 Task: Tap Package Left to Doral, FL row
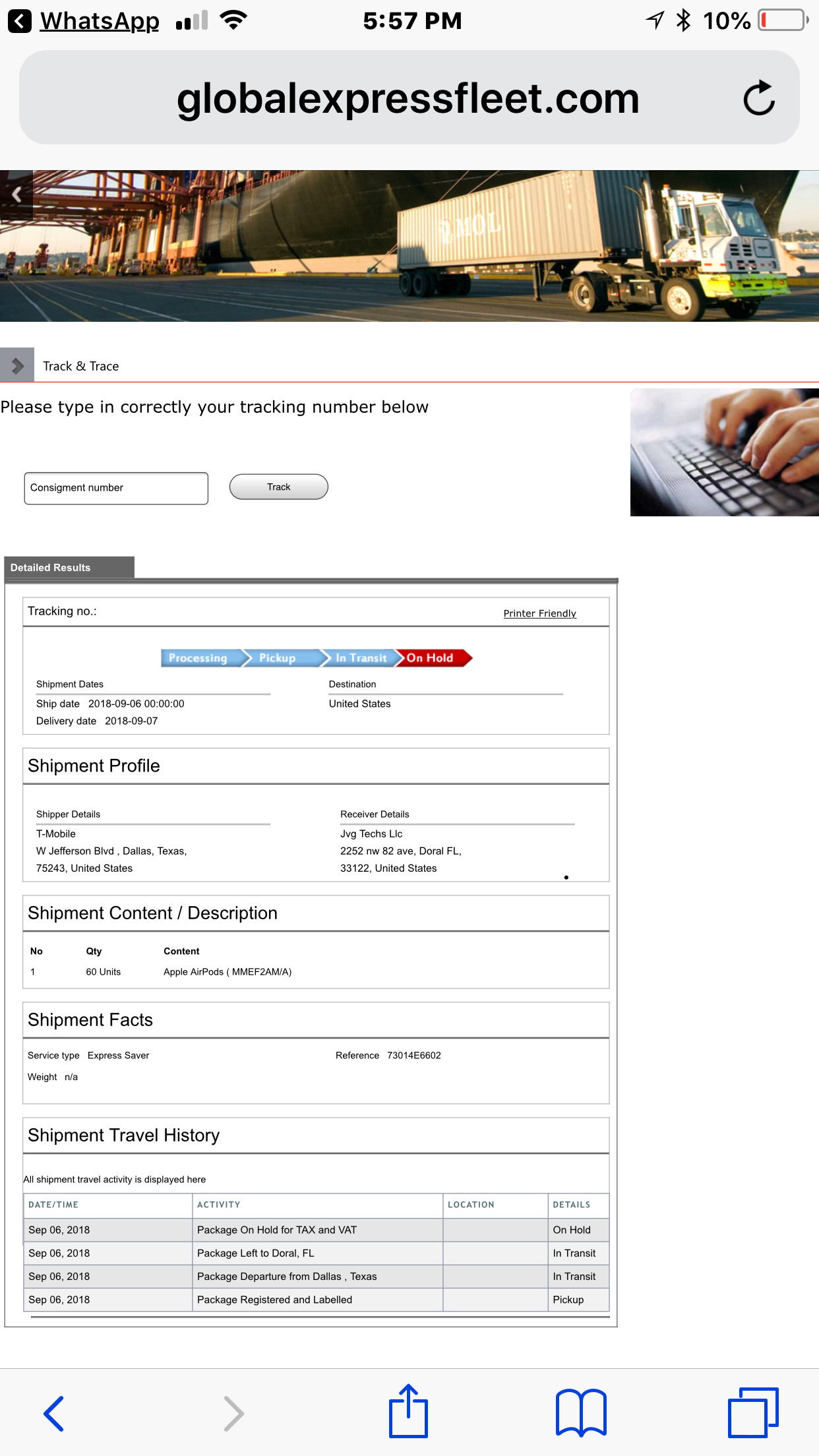pos(317,1253)
